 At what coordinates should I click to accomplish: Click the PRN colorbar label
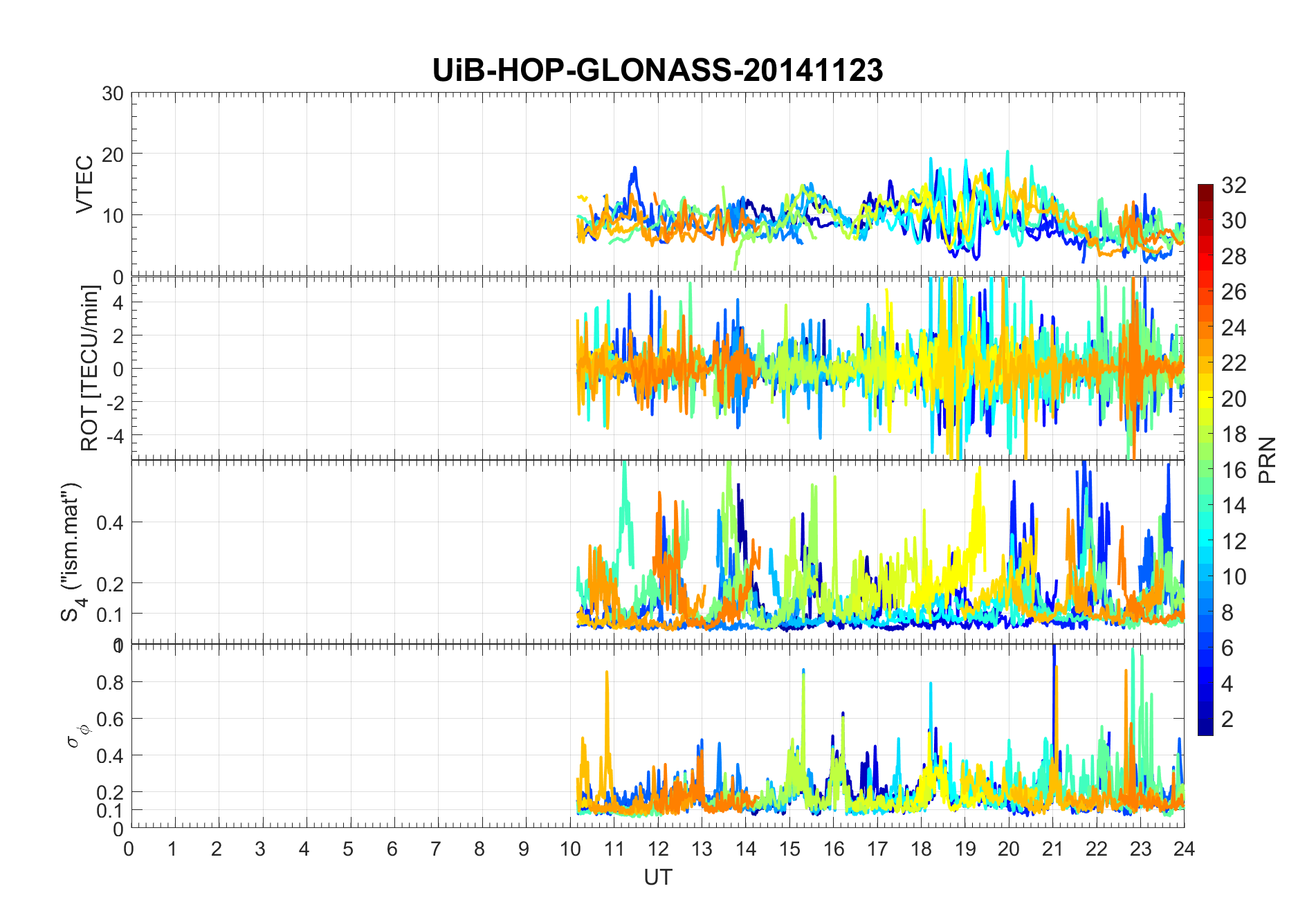(1268, 460)
